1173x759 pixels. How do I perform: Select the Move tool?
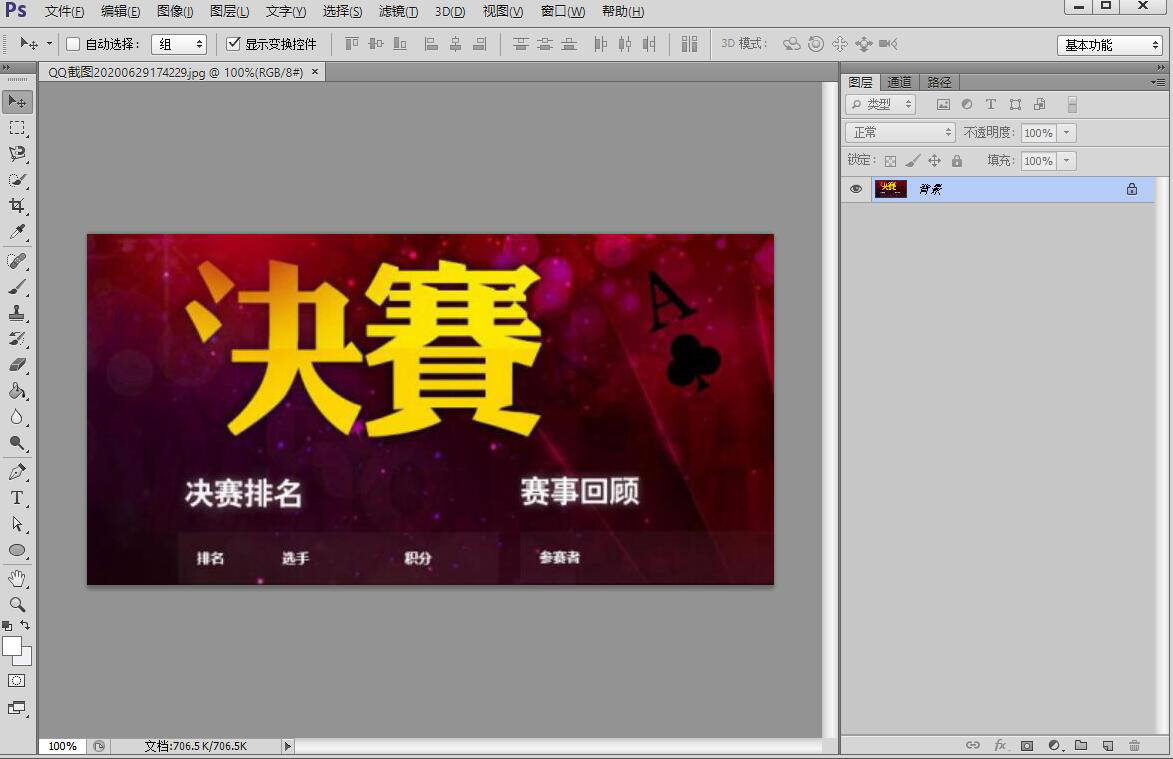click(16, 100)
